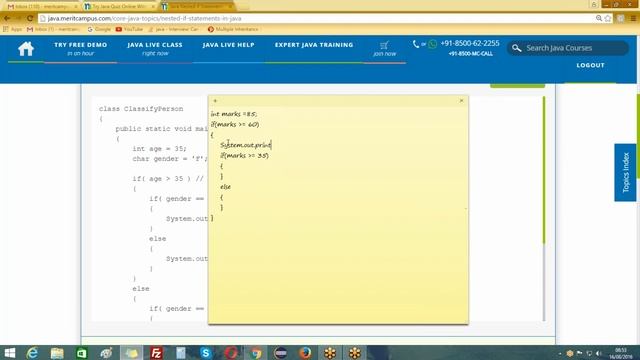640x360 pixels.
Task: Click the phone call icon in header
Action: [416, 44]
